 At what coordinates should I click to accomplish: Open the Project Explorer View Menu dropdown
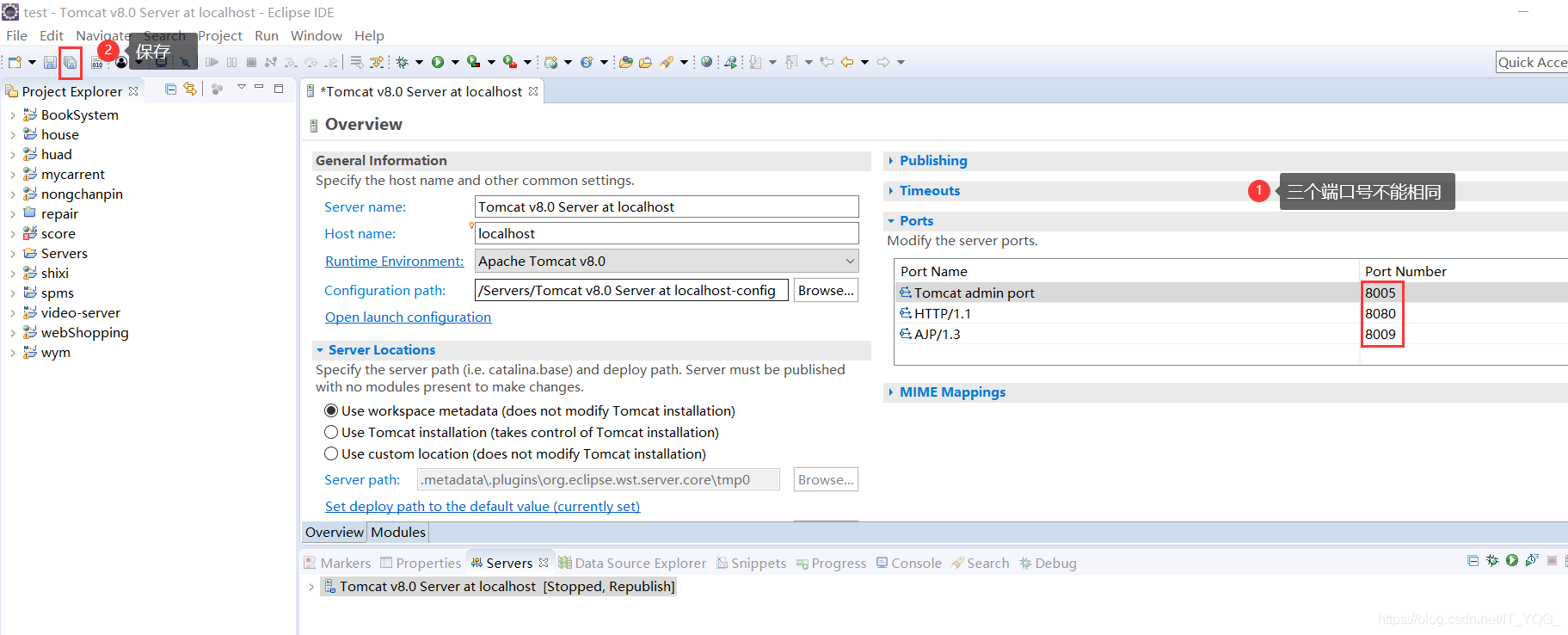[242, 88]
